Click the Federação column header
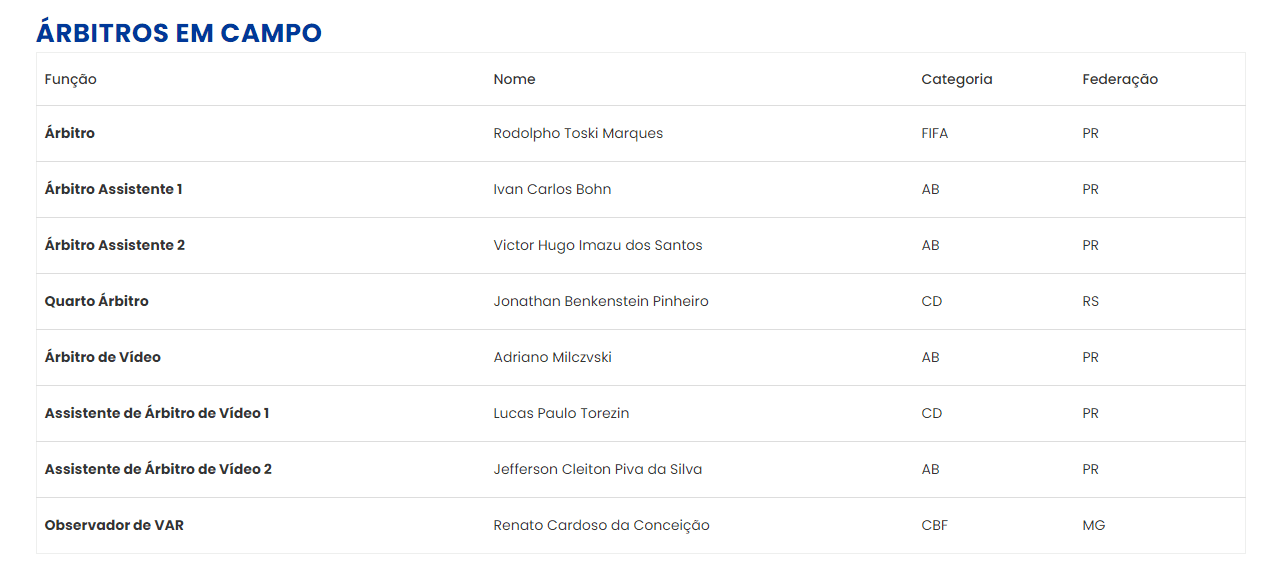This screenshot has width=1287, height=585. (1119, 79)
